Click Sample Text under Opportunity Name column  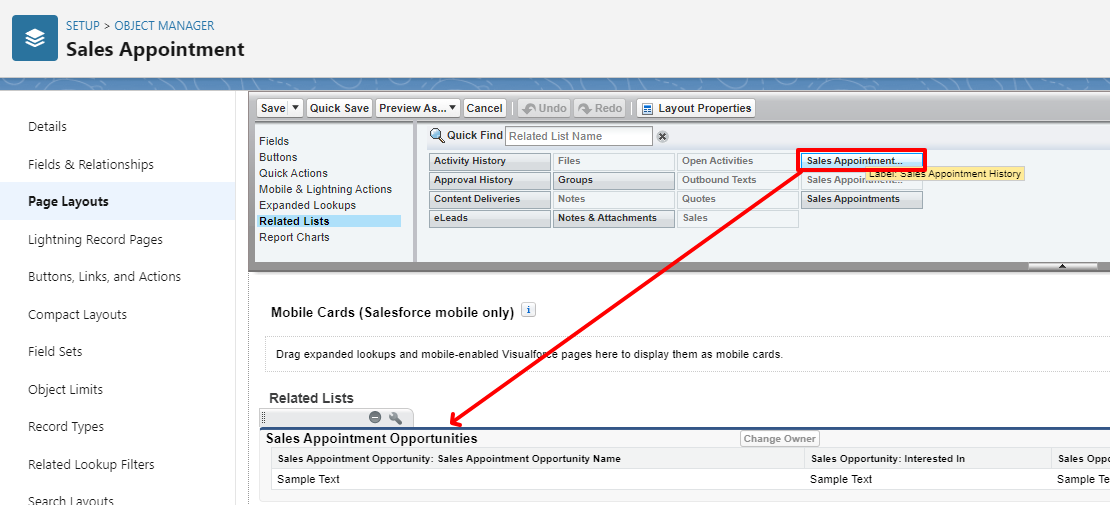click(309, 480)
